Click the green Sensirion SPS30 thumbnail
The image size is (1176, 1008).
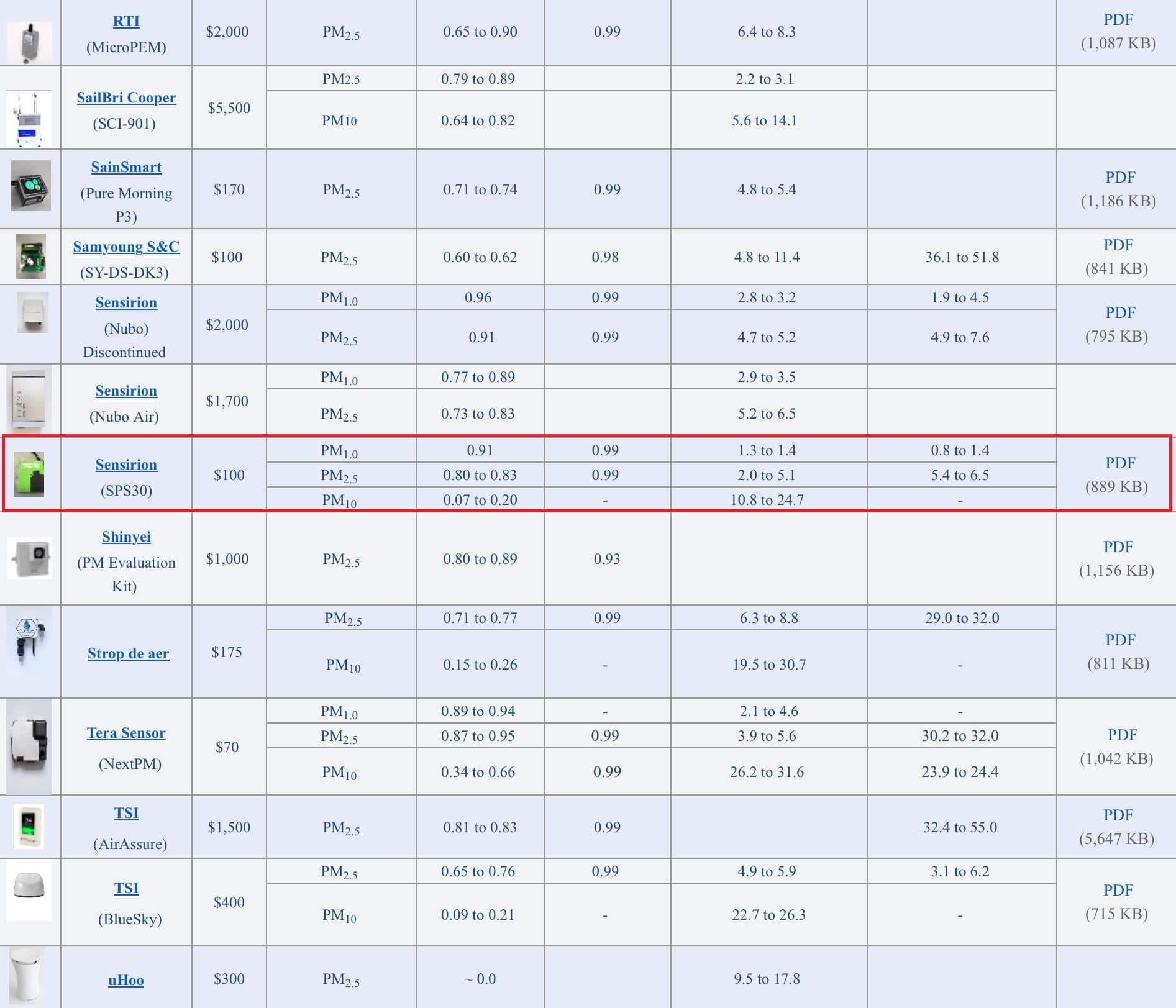pyautogui.click(x=29, y=474)
